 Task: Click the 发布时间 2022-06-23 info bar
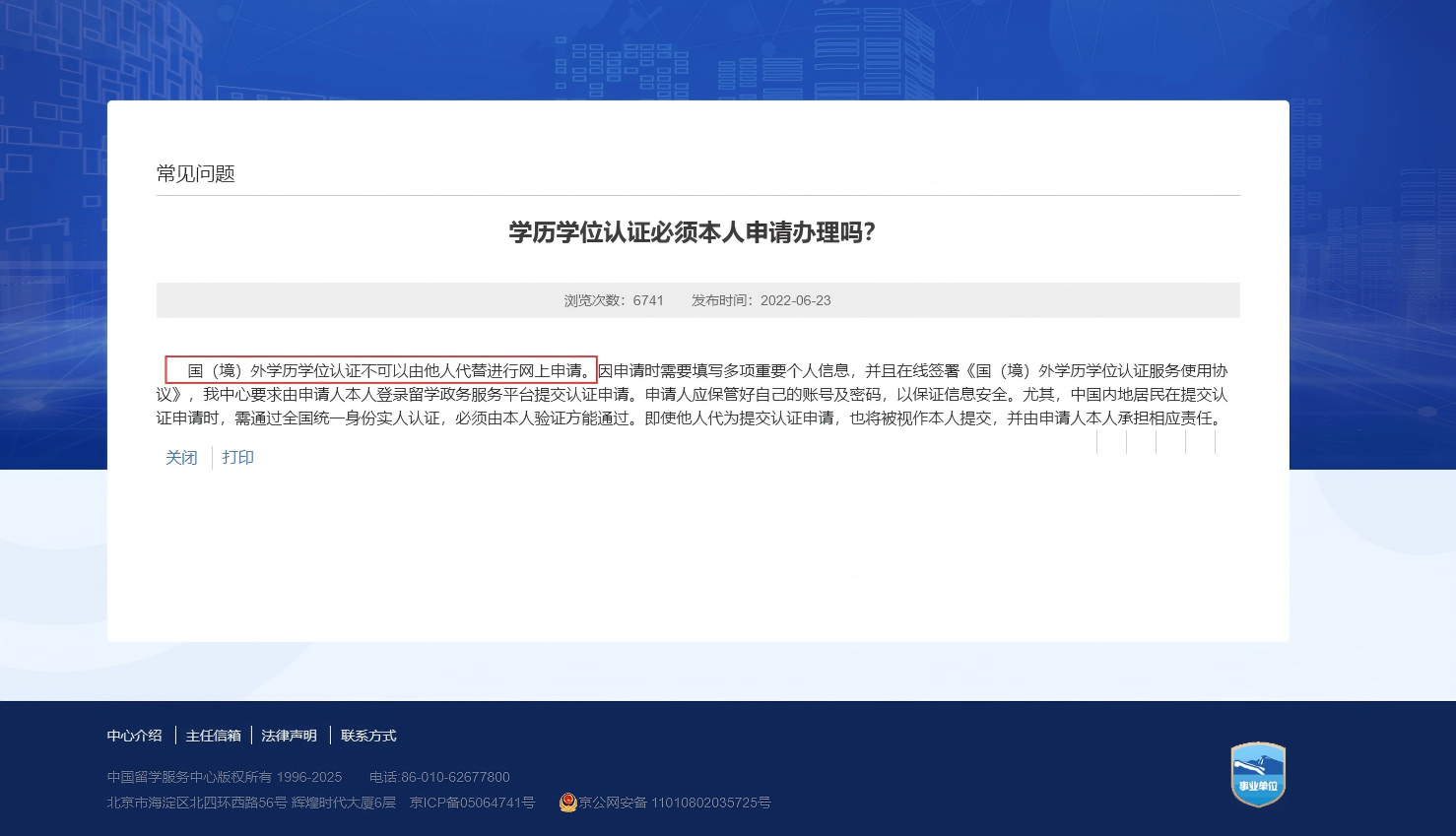[x=761, y=300]
